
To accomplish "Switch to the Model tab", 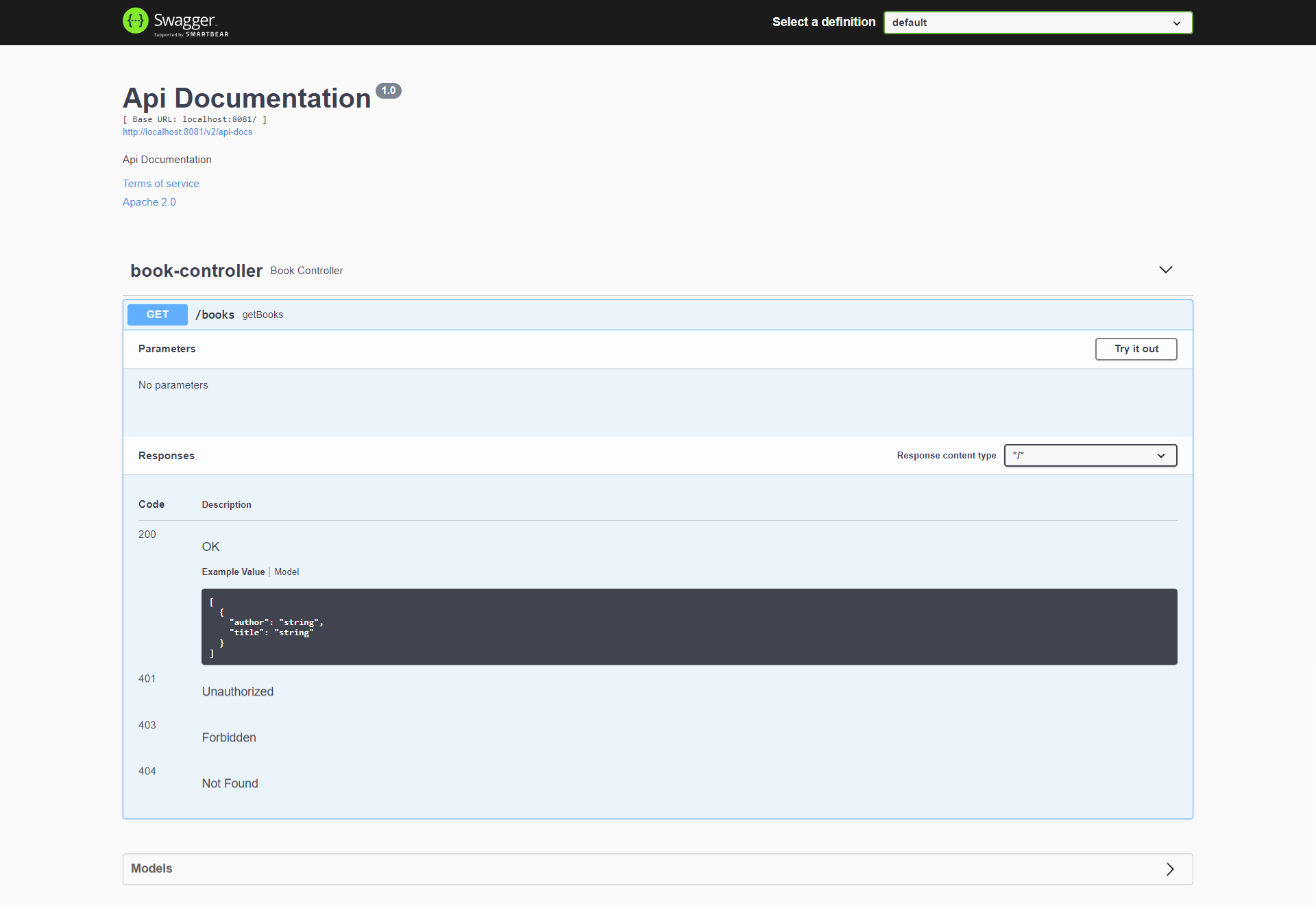I will [287, 572].
